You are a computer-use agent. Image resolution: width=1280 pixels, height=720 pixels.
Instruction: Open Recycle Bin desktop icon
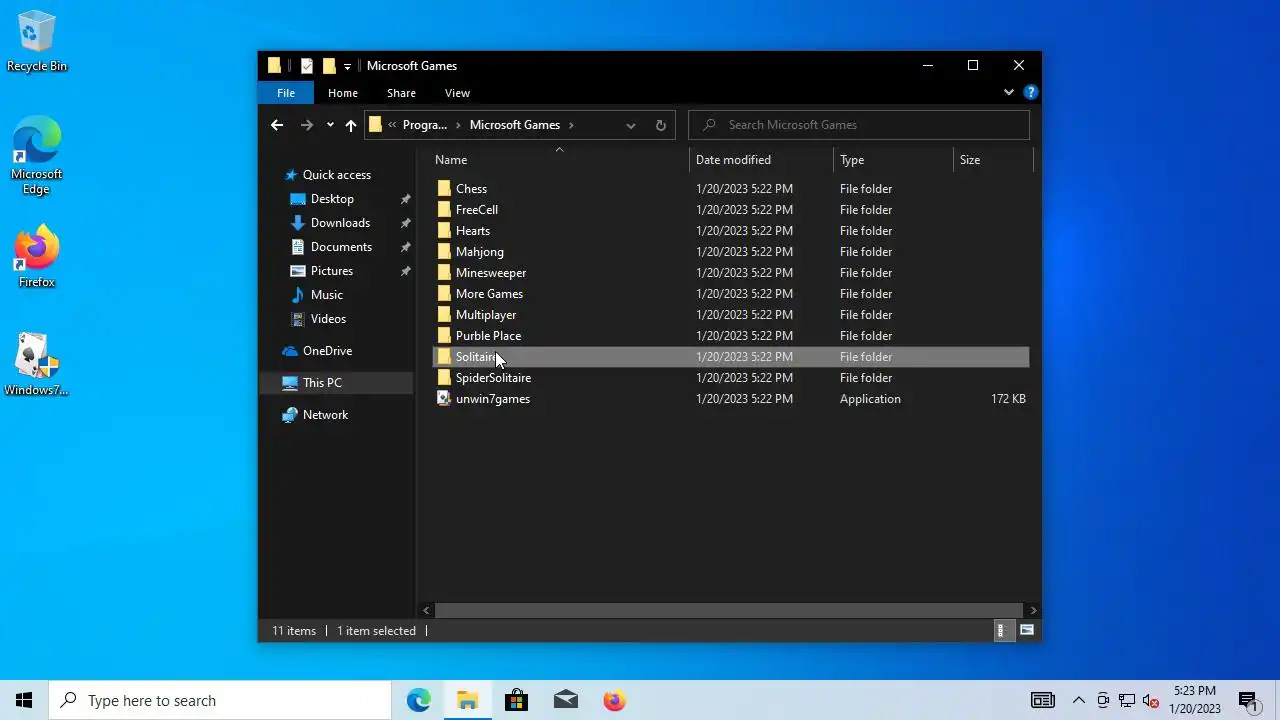click(x=37, y=42)
